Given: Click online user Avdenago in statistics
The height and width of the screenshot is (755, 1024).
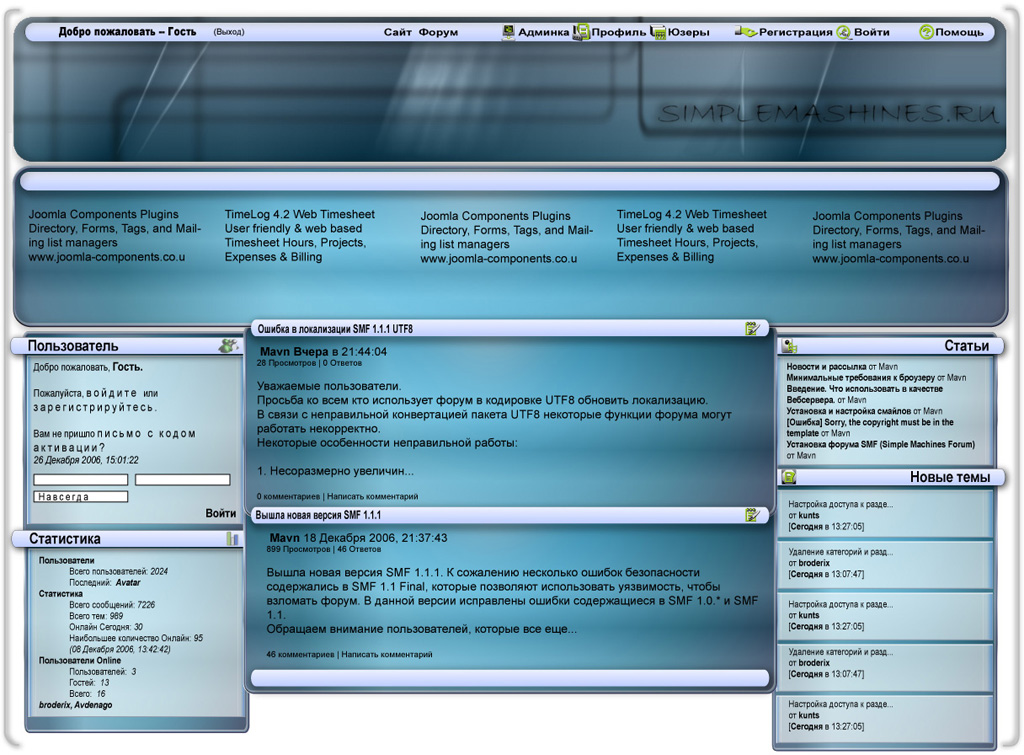Looking at the screenshot, I should tap(93, 705).
